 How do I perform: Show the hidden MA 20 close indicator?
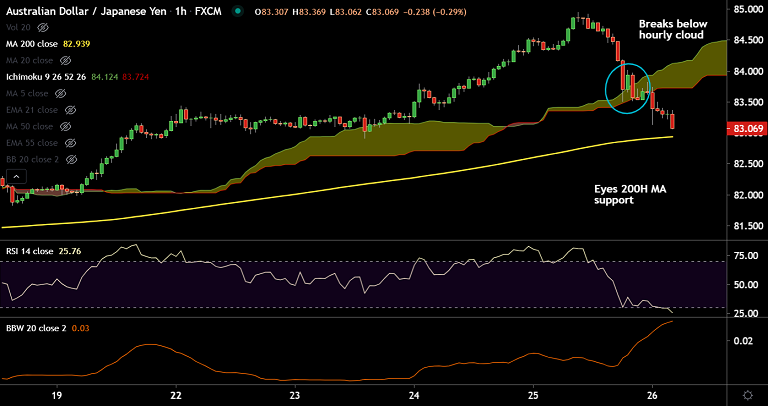(x=64, y=61)
